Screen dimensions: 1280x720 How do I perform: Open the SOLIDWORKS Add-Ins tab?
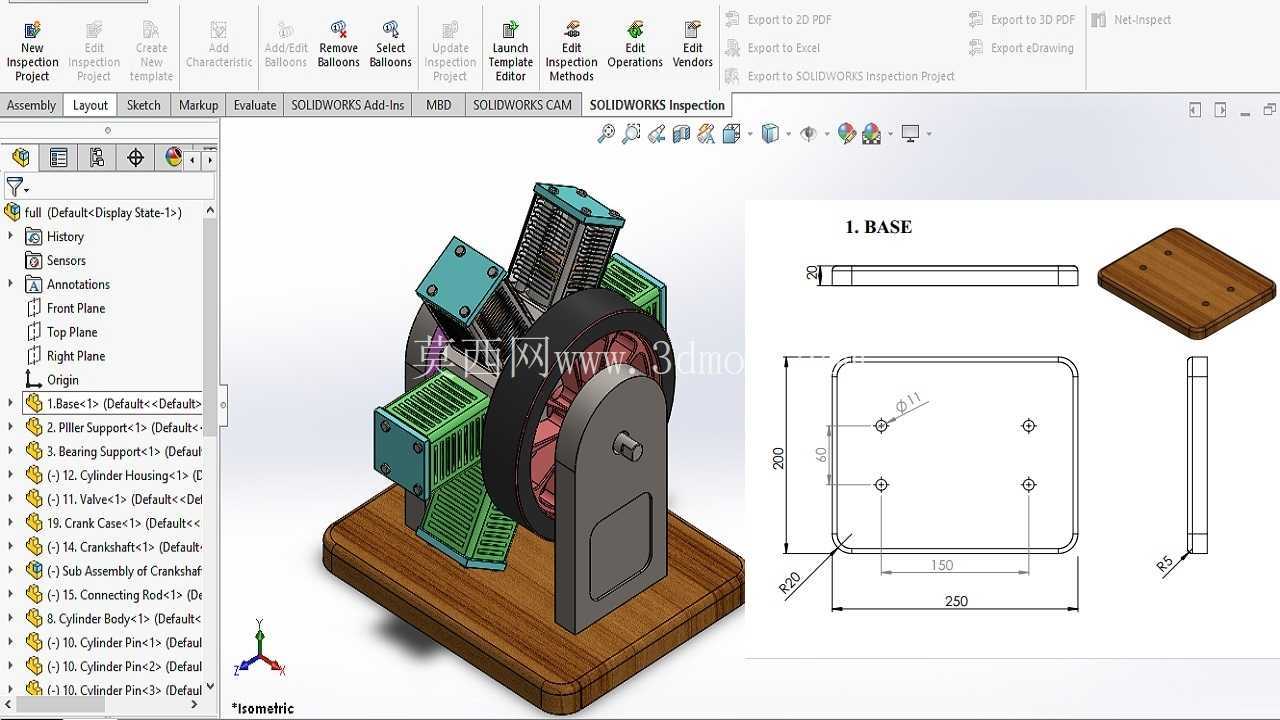click(348, 105)
